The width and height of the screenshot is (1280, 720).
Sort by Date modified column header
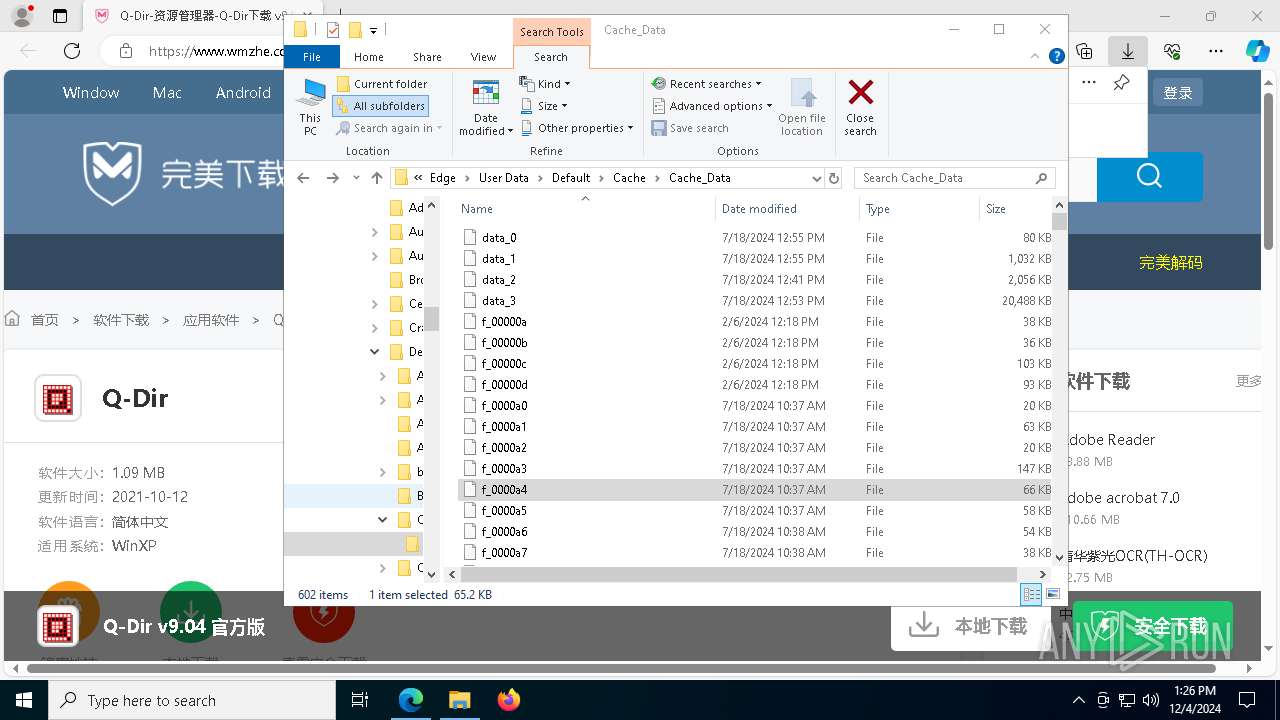coord(787,209)
